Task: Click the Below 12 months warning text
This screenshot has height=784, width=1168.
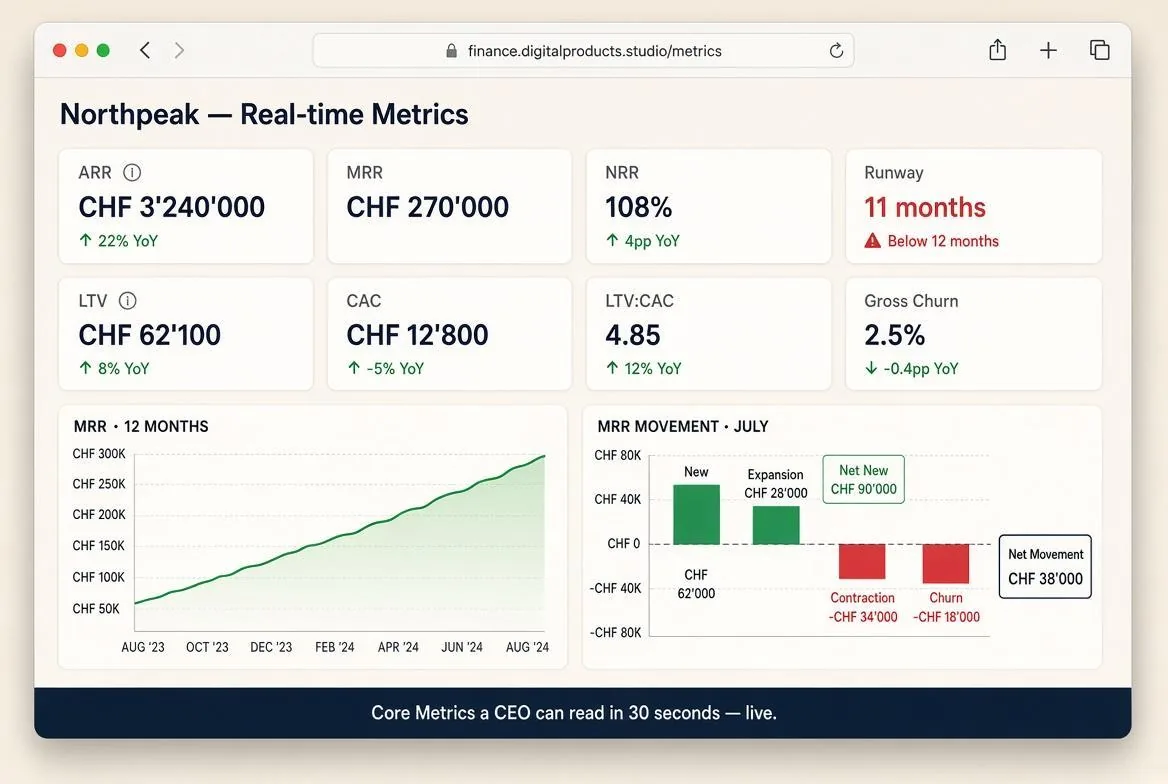Action: [943, 241]
